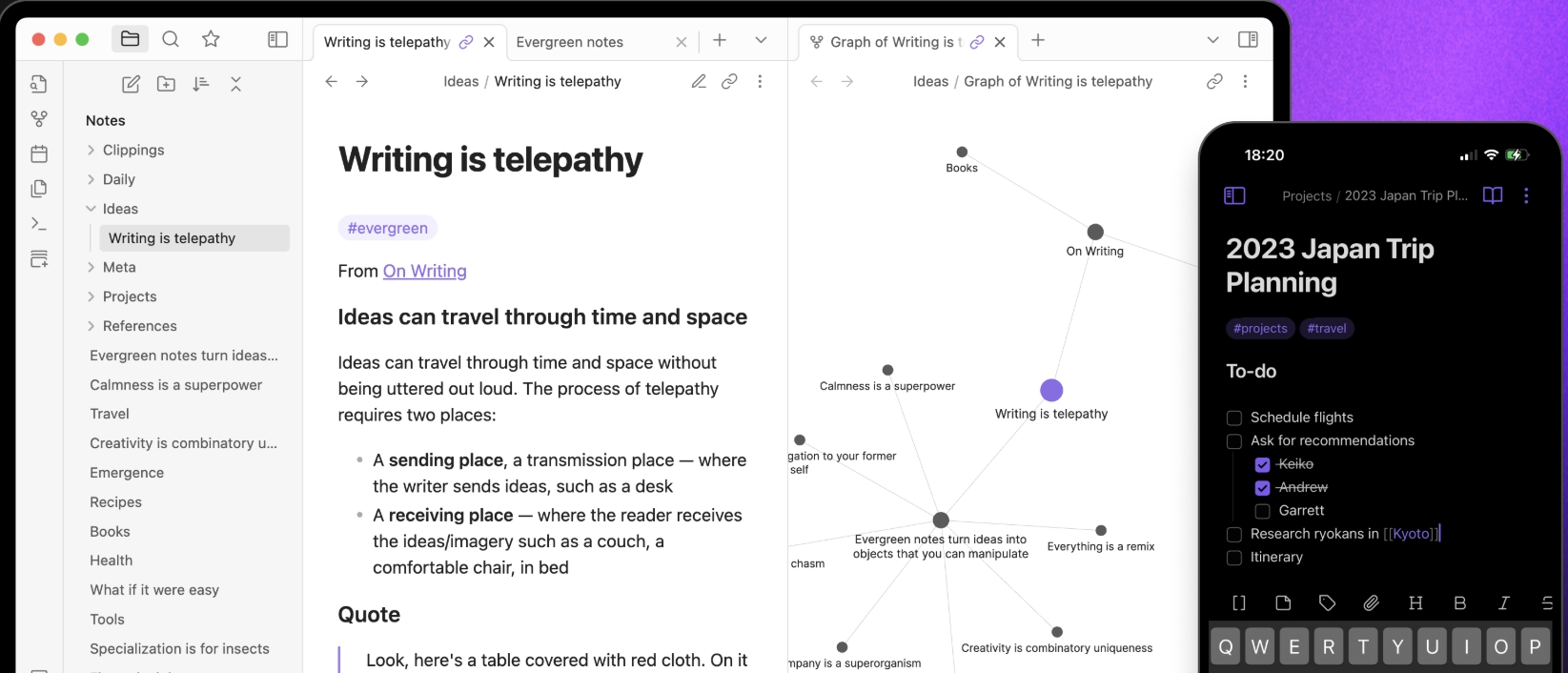The height and width of the screenshot is (673, 1568).
Task: Click link icon in graph pane header
Action: [x=1214, y=81]
